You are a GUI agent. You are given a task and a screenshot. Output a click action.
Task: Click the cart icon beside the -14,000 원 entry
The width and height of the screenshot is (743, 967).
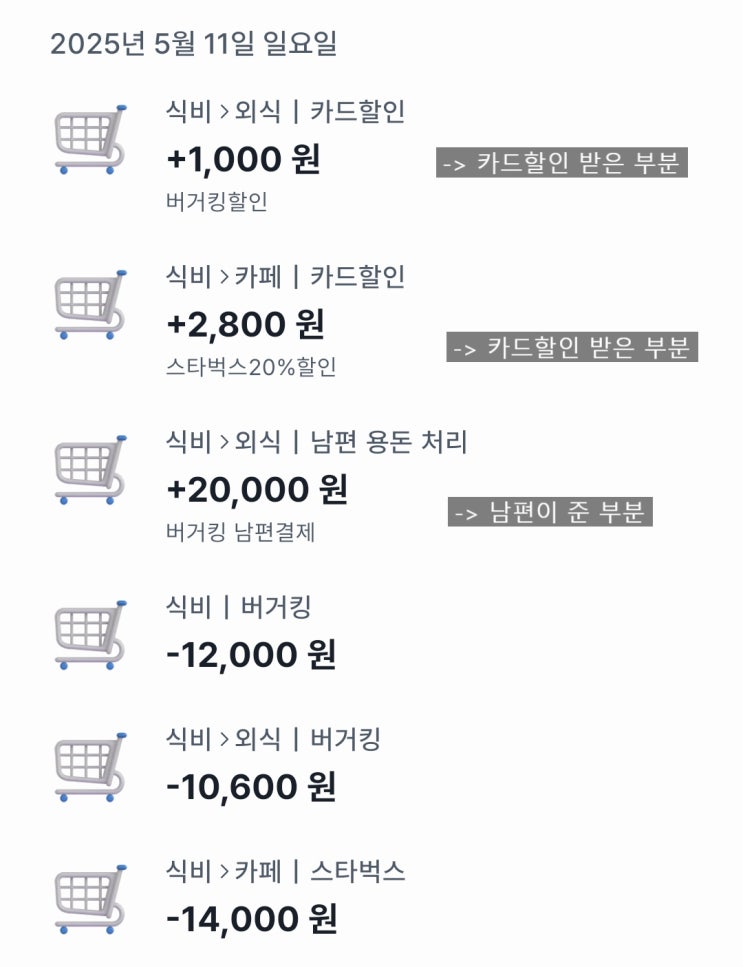90,900
